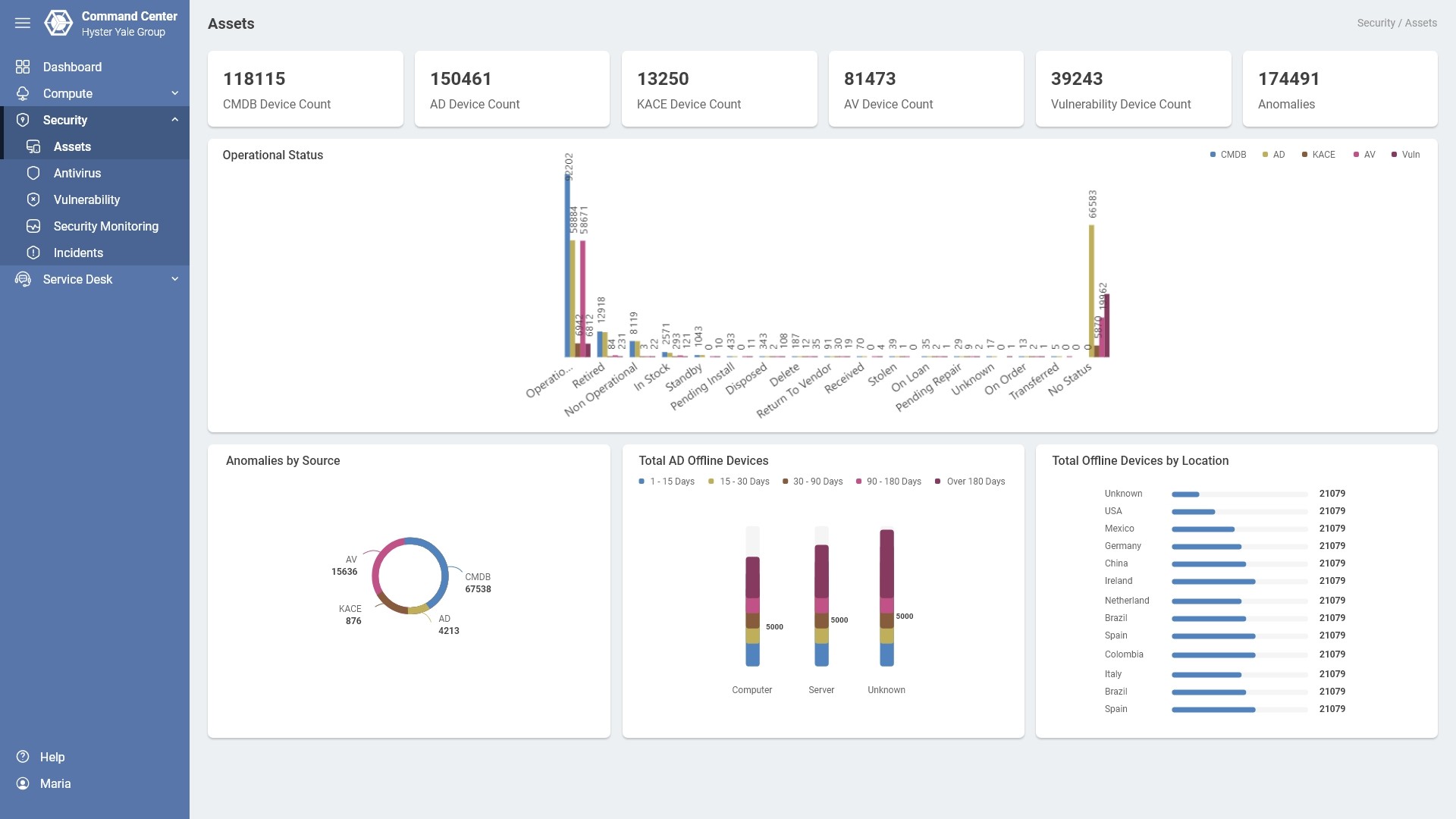1456x819 pixels.
Task: Toggle the CMDB series in chart legend
Action: [1228, 155]
